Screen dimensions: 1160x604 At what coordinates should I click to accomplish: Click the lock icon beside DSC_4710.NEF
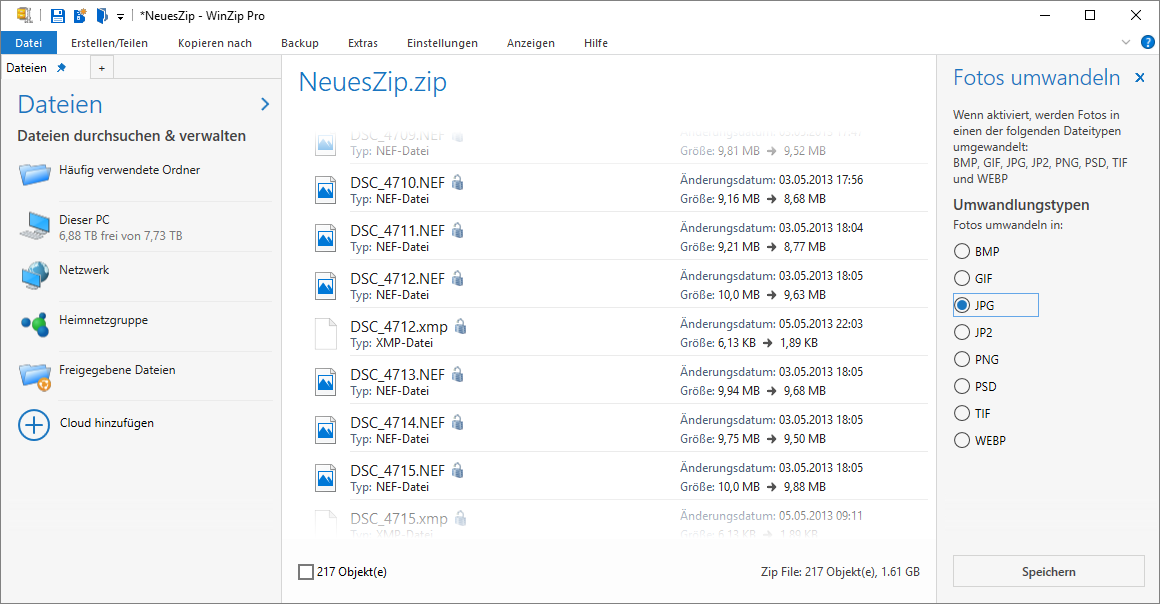[458, 182]
